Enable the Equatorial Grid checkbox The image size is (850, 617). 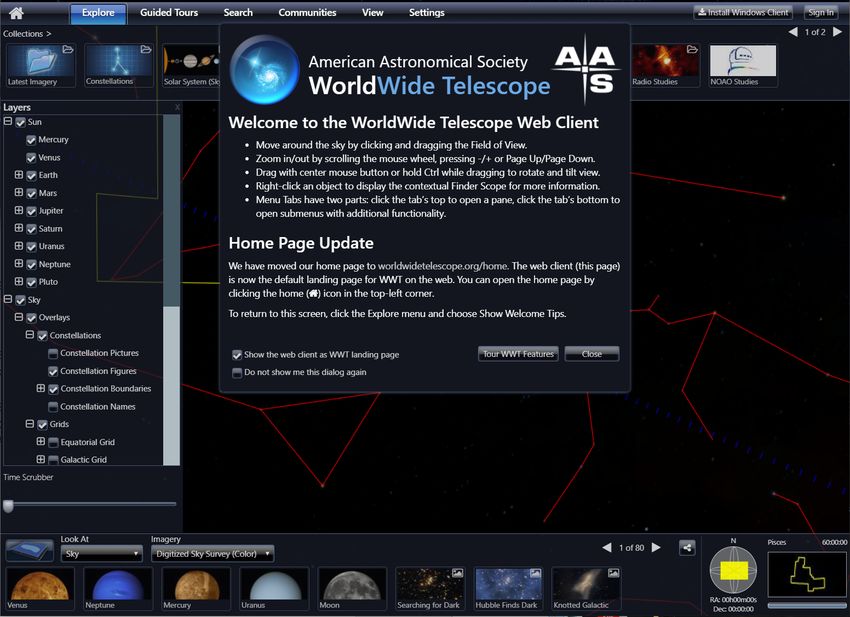tap(53, 442)
